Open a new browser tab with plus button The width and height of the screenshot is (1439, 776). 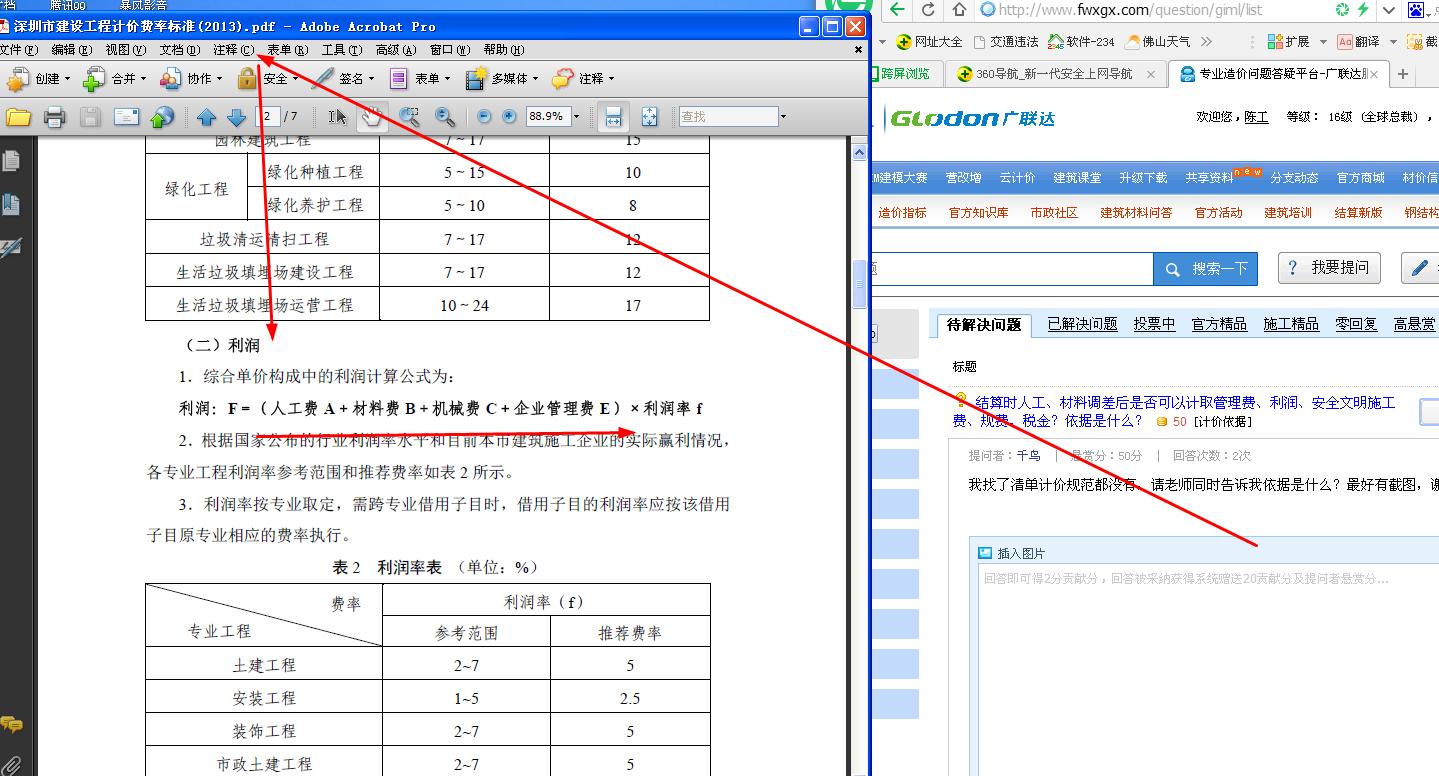click(1402, 74)
